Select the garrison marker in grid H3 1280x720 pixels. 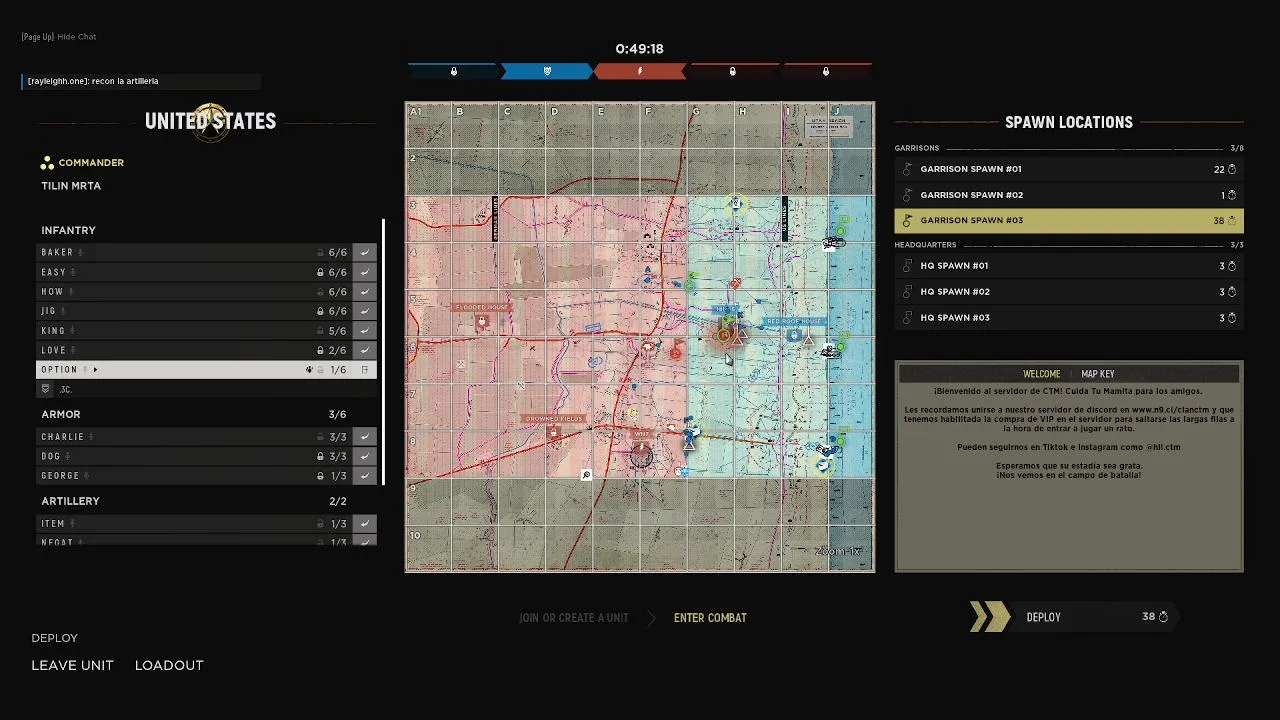click(736, 204)
